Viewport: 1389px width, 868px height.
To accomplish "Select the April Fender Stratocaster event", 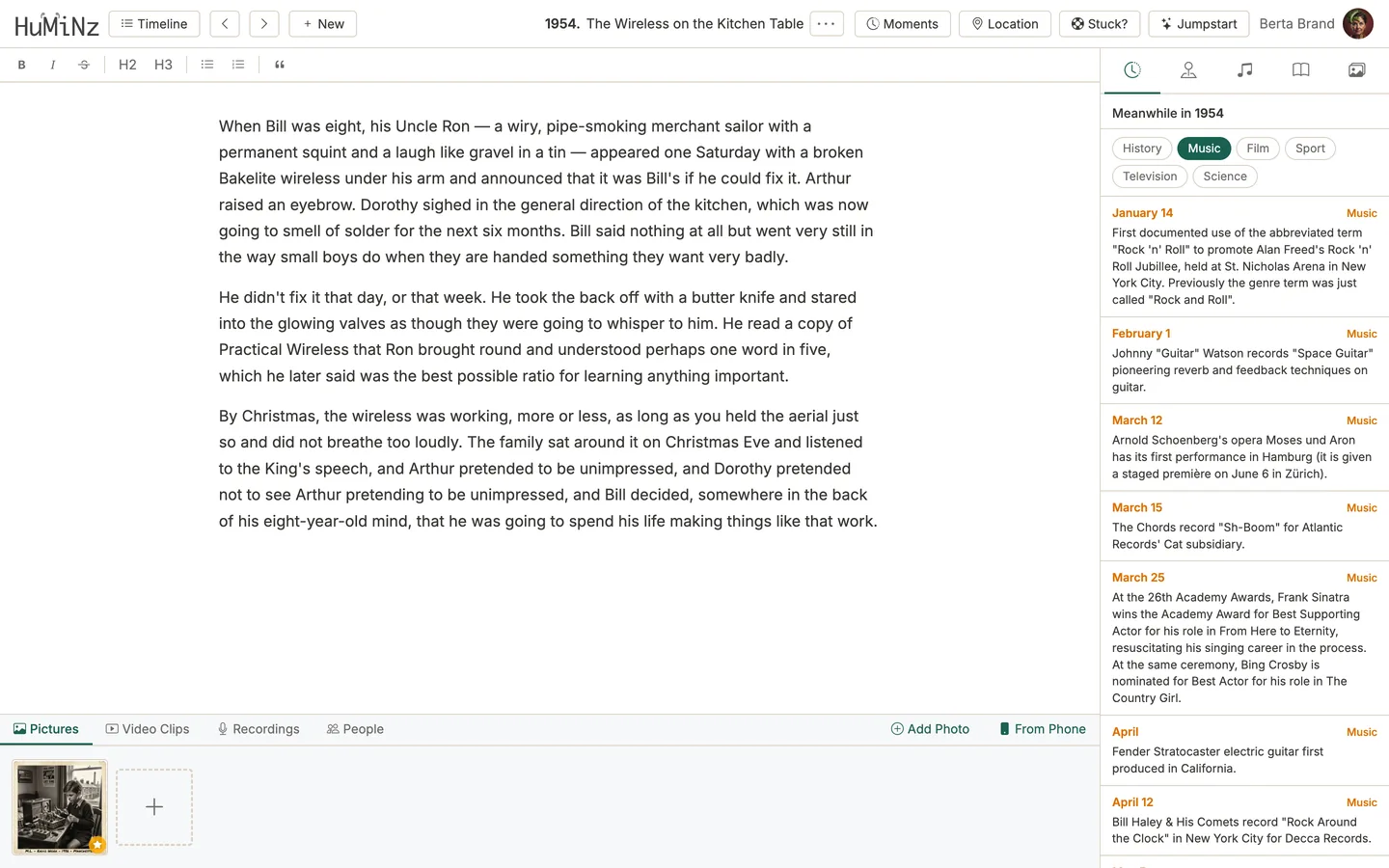I will (1244, 750).
